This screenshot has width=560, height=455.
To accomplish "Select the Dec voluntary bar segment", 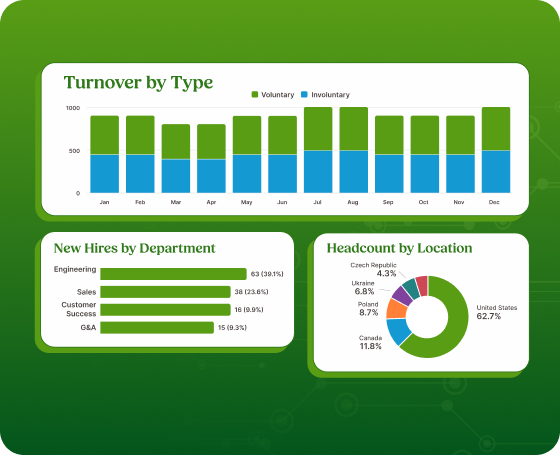I will [496, 129].
